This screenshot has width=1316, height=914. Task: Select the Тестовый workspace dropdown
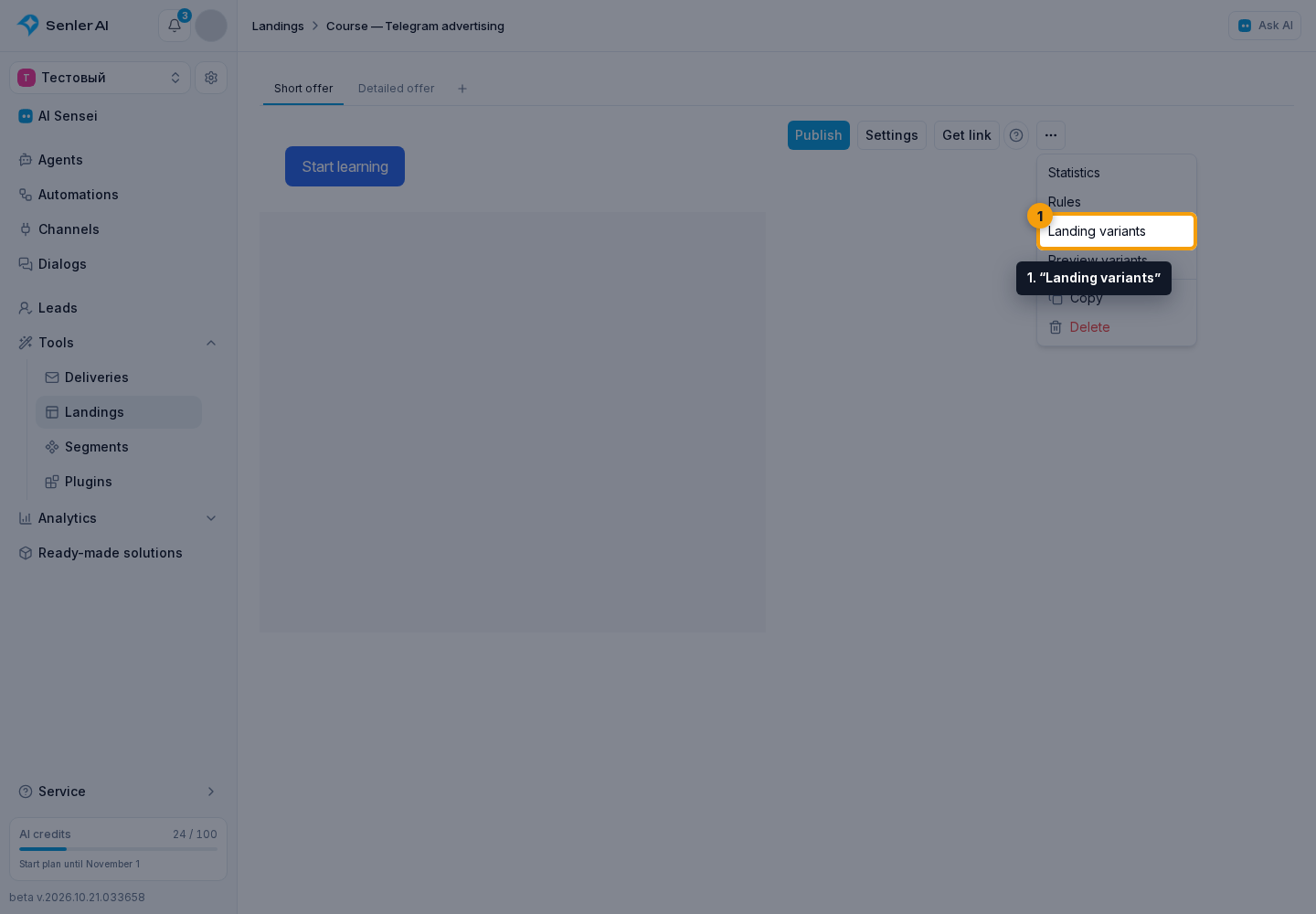[101, 78]
